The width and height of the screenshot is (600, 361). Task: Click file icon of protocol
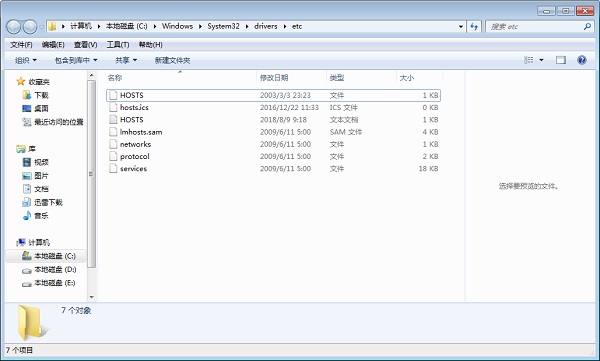[113, 156]
